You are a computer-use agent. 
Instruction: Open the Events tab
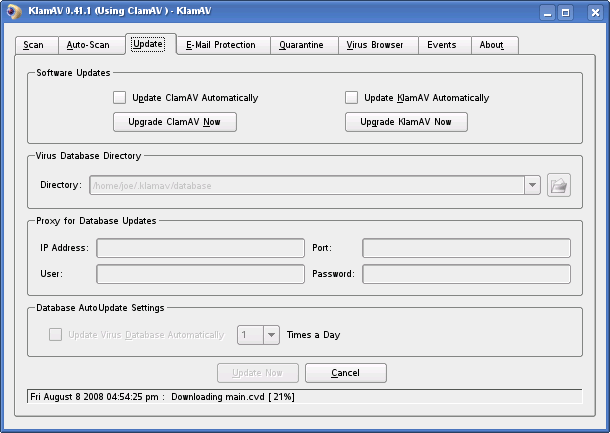444,45
